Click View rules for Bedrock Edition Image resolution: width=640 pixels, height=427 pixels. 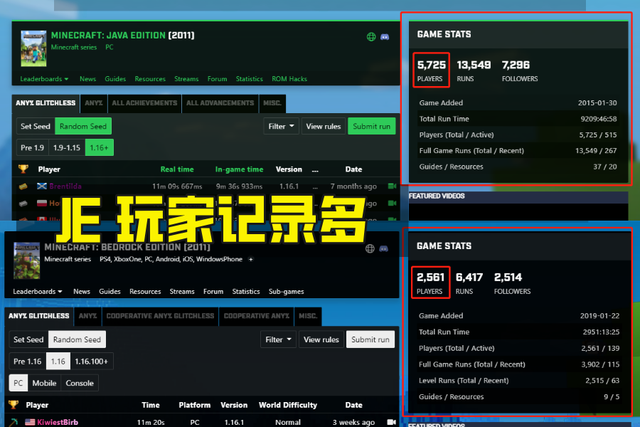321,339
